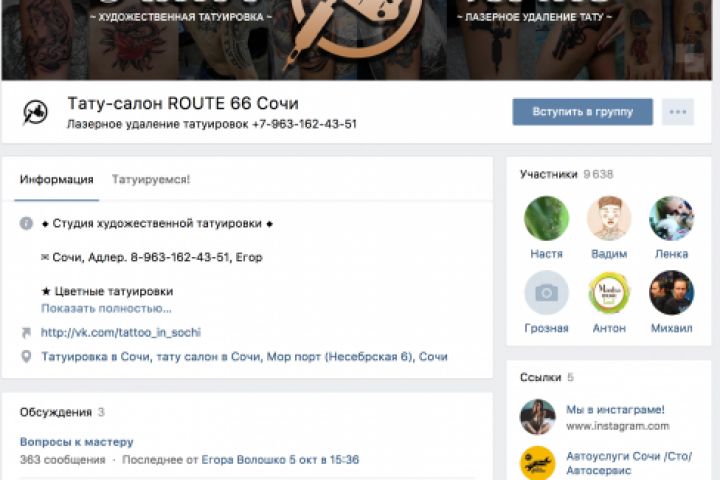Click the map pin location icon
Image resolution: width=720 pixels, height=480 pixels.
[x=26, y=356]
